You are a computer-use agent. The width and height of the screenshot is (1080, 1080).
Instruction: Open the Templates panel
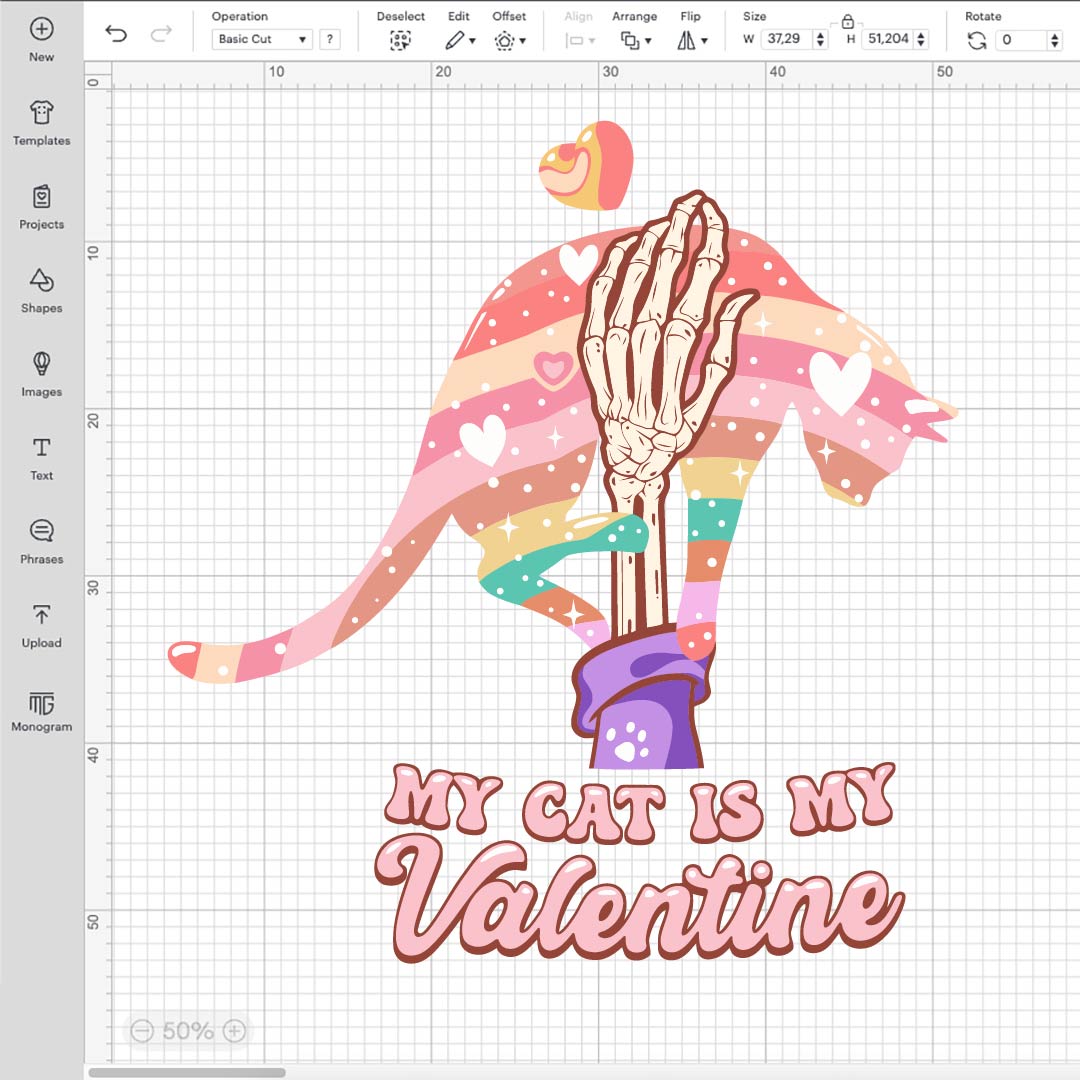pos(41,123)
